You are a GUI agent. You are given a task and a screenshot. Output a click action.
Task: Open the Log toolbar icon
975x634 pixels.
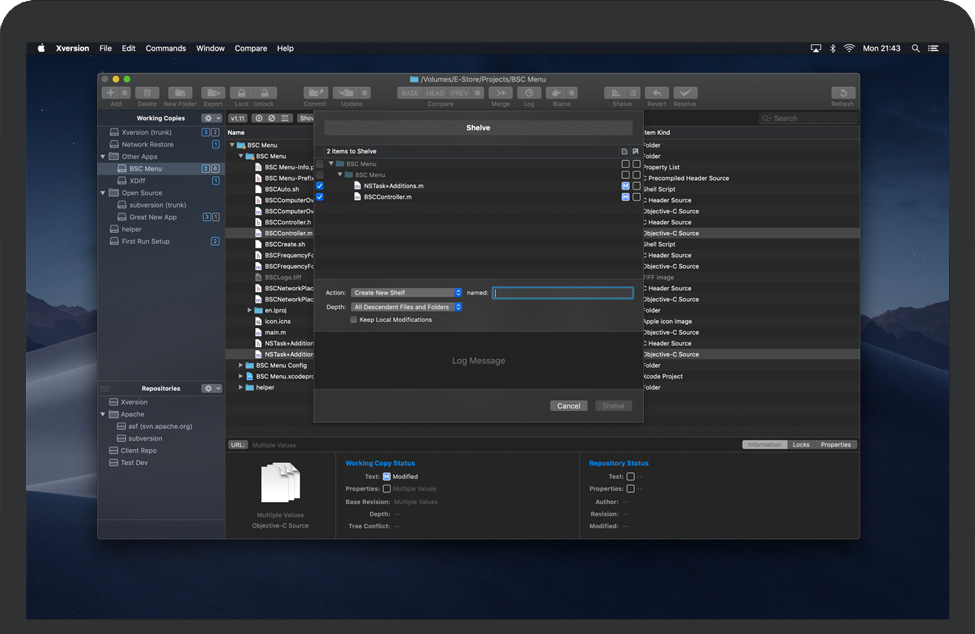(x=529, y=93)
